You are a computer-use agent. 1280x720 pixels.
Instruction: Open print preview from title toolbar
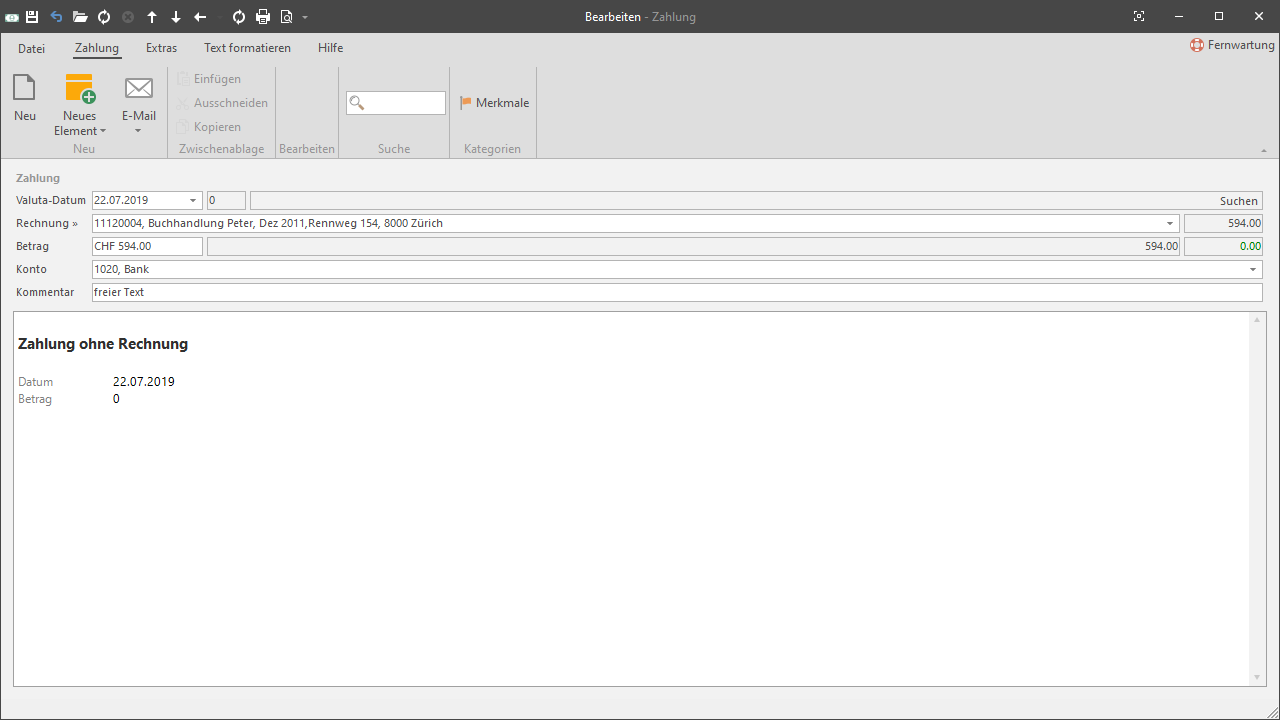point(286,17)
